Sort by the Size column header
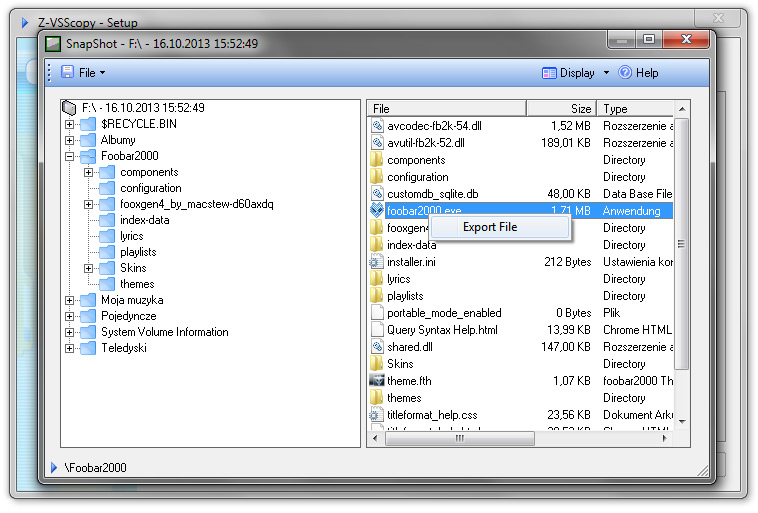Viewport: 758px width, 513px height. point(561,109)
